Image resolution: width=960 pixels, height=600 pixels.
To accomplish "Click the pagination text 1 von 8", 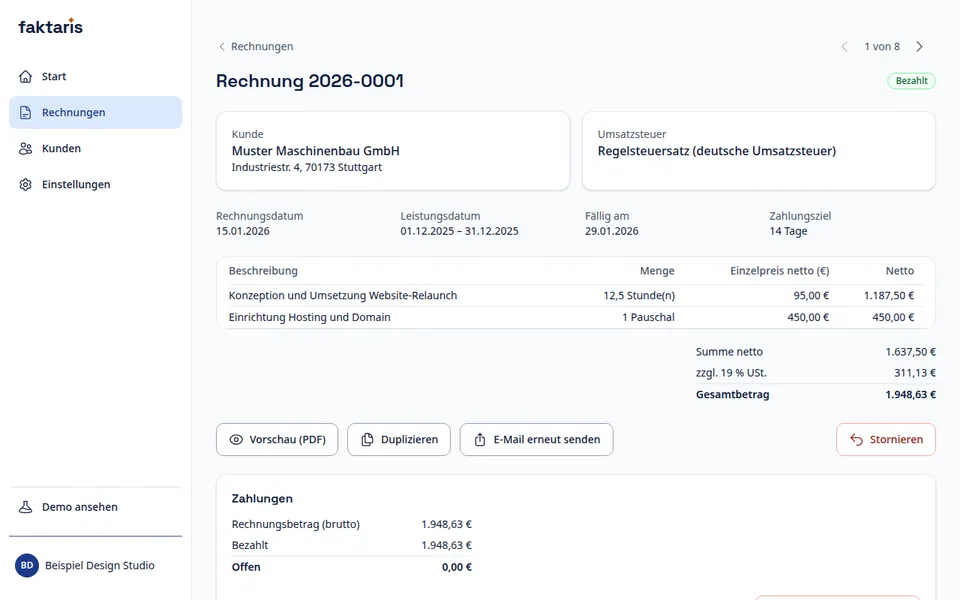I will point(882,47).
